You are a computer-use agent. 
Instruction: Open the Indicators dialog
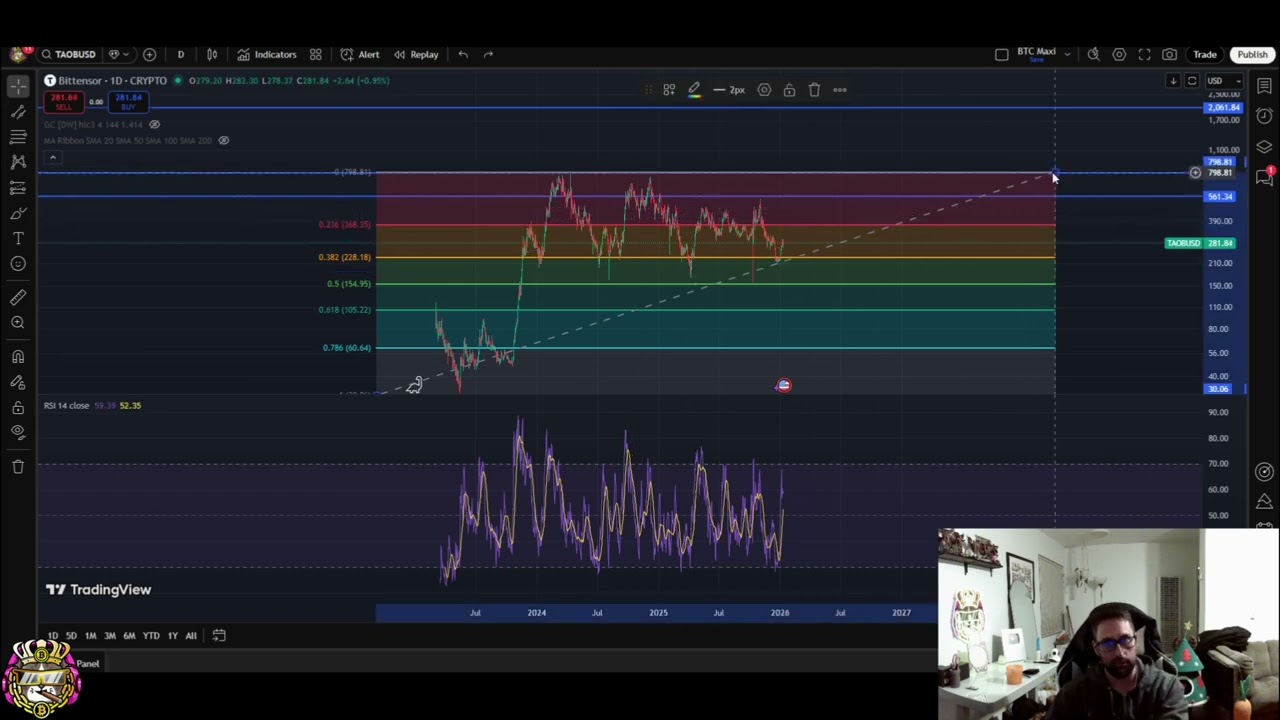point(267,54)
